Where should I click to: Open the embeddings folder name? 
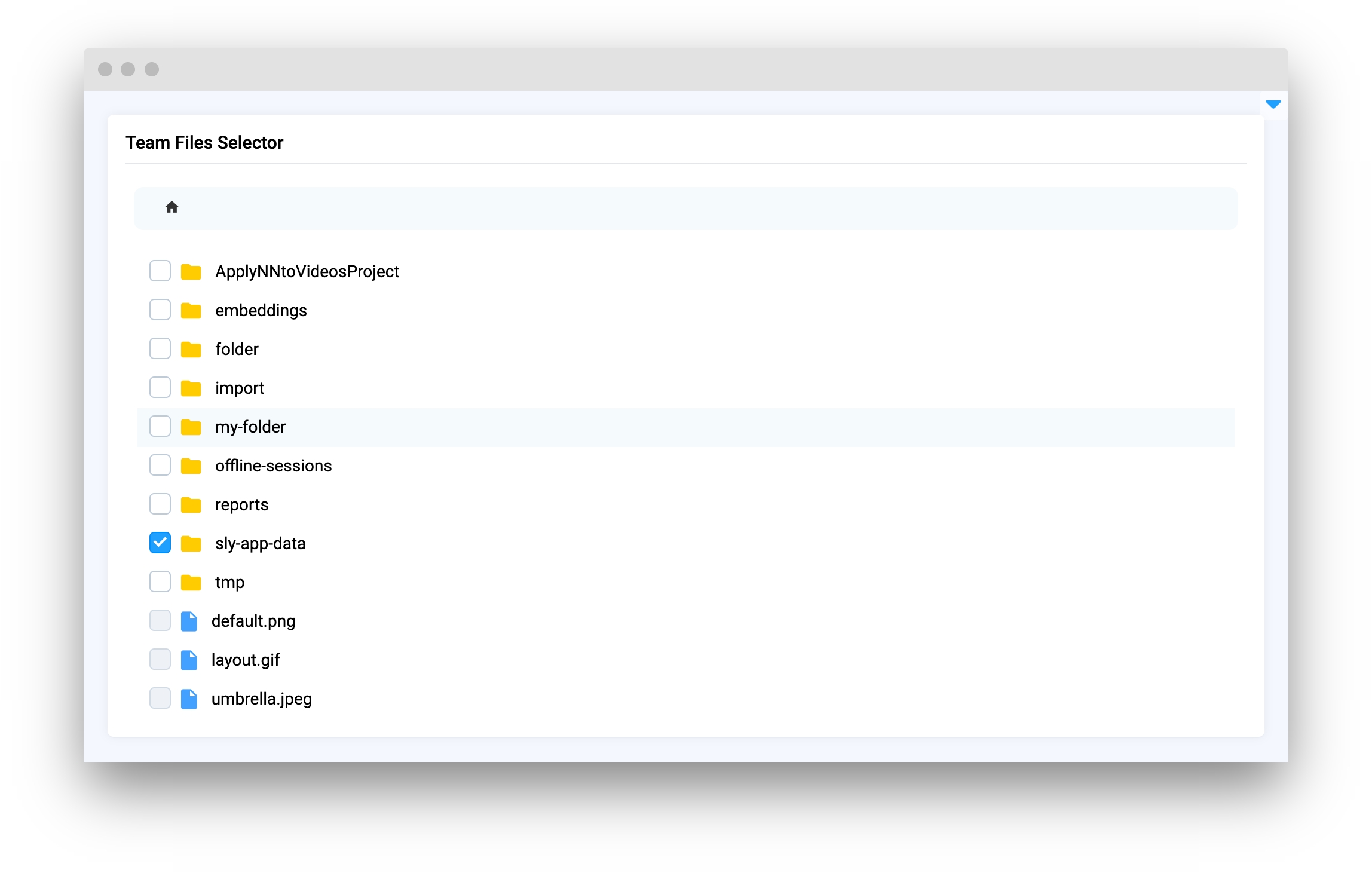(261, 311)
